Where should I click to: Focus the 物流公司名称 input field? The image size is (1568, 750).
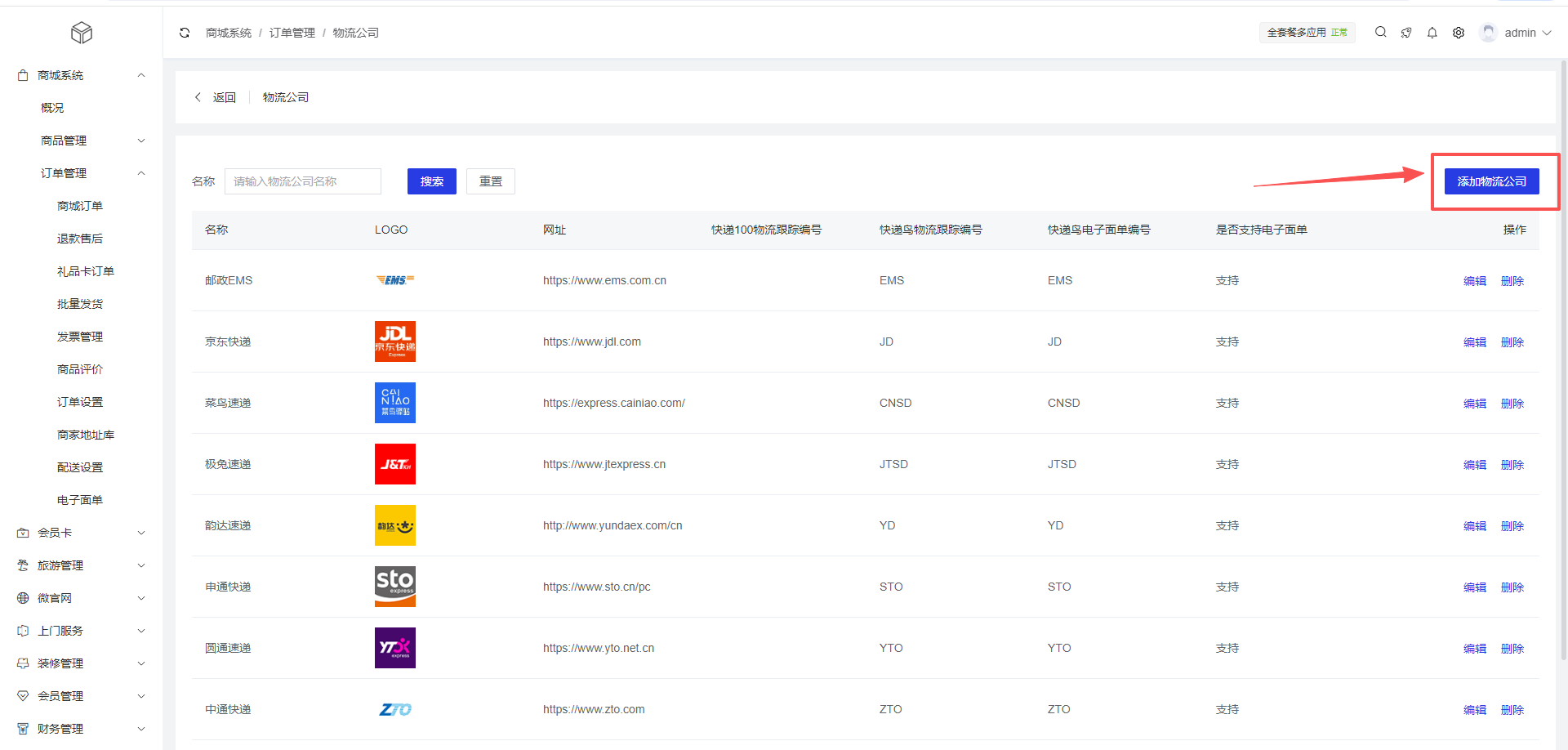(302, 181)
